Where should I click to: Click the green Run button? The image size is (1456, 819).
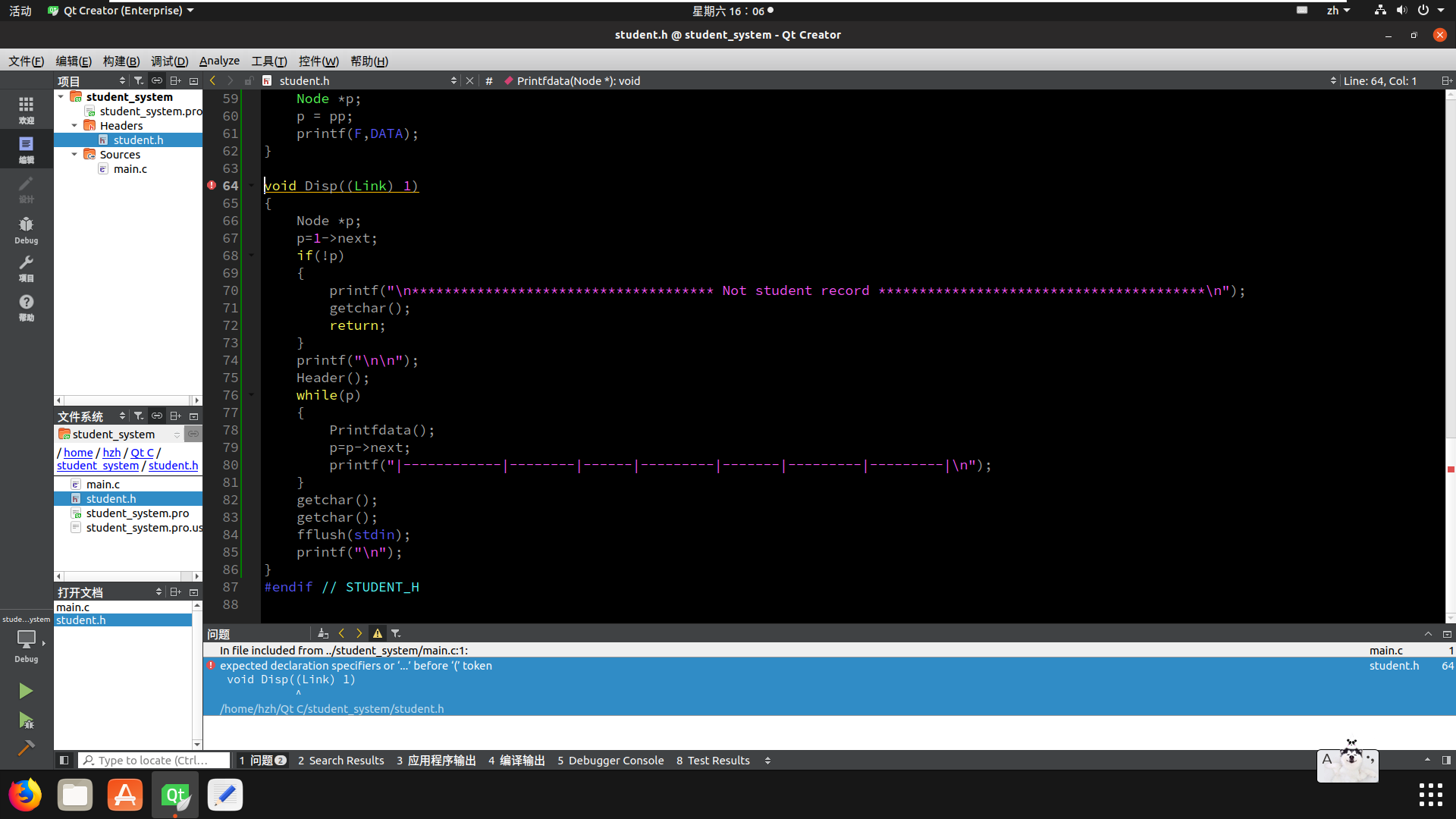pos(26,691)
